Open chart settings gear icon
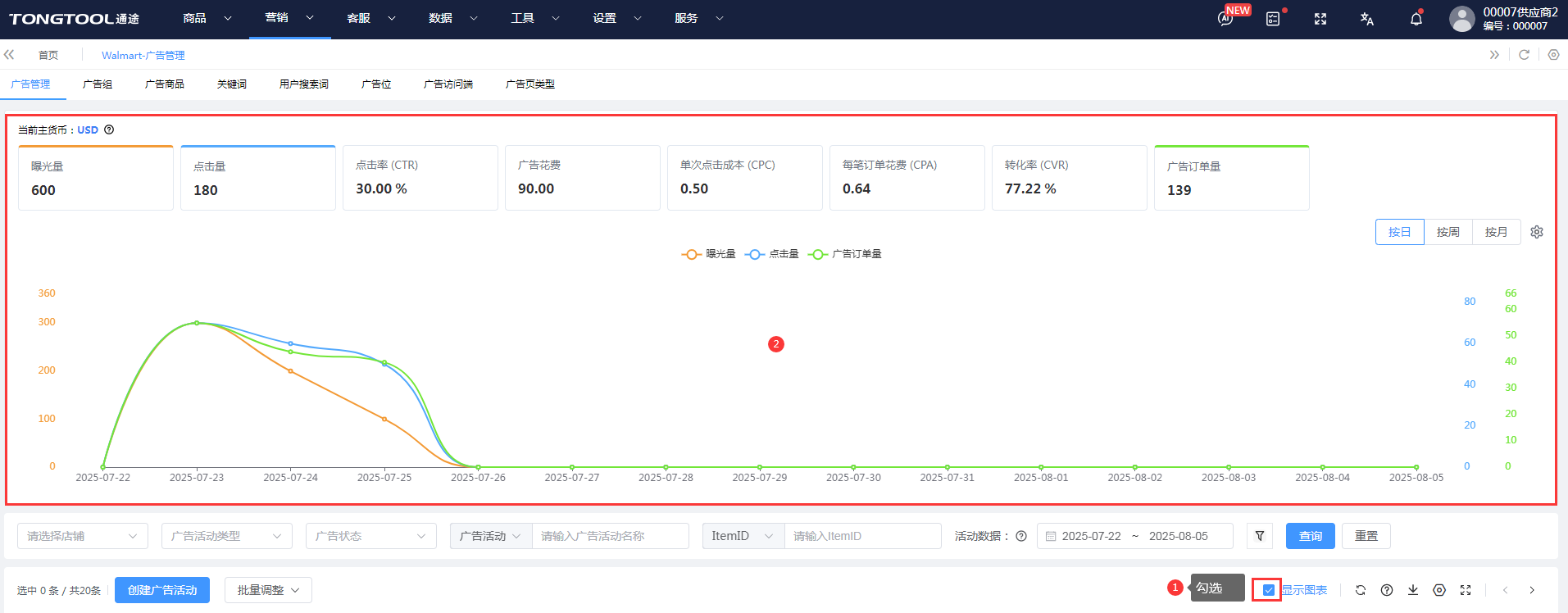This screenshot has width=1568, height=613. (1537, 232)
